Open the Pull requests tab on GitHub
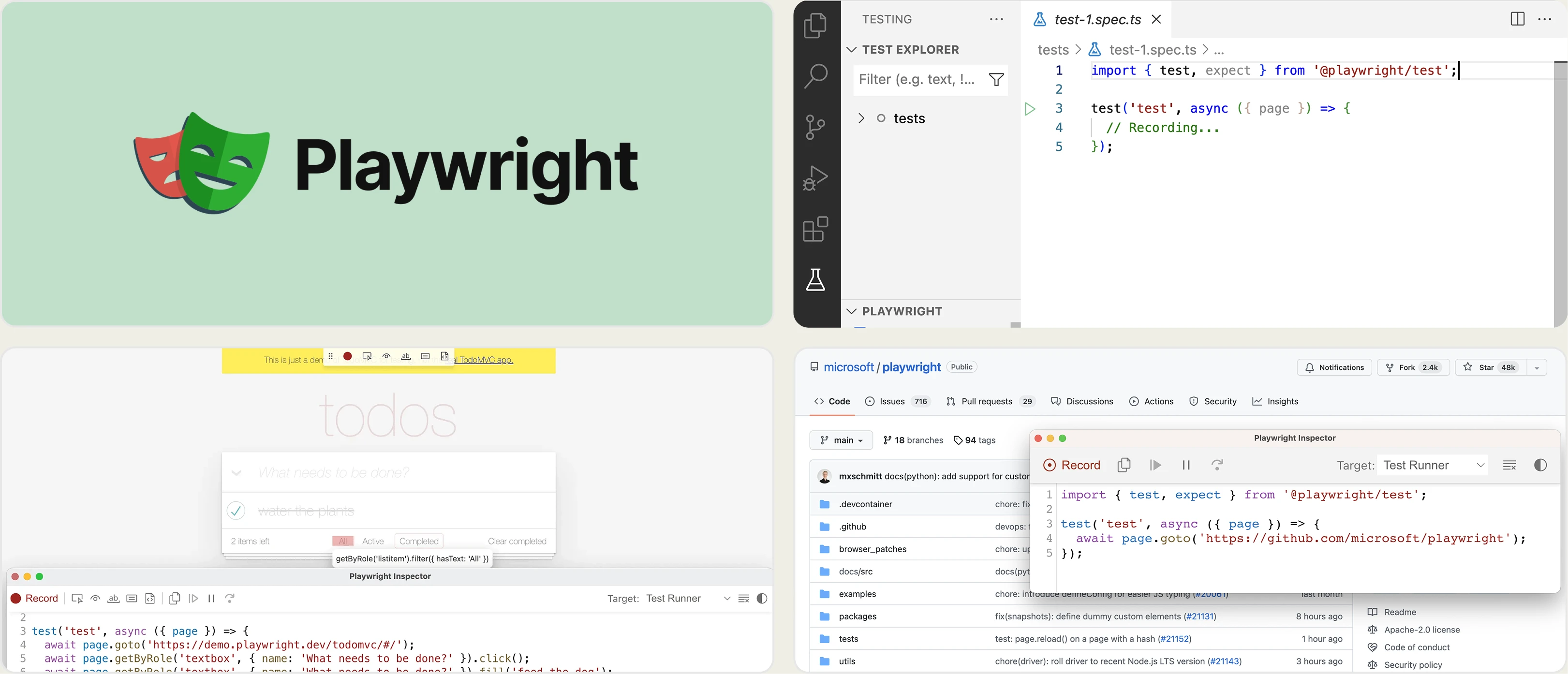This screenshot has width=1568, height=674. click(991, 401)
